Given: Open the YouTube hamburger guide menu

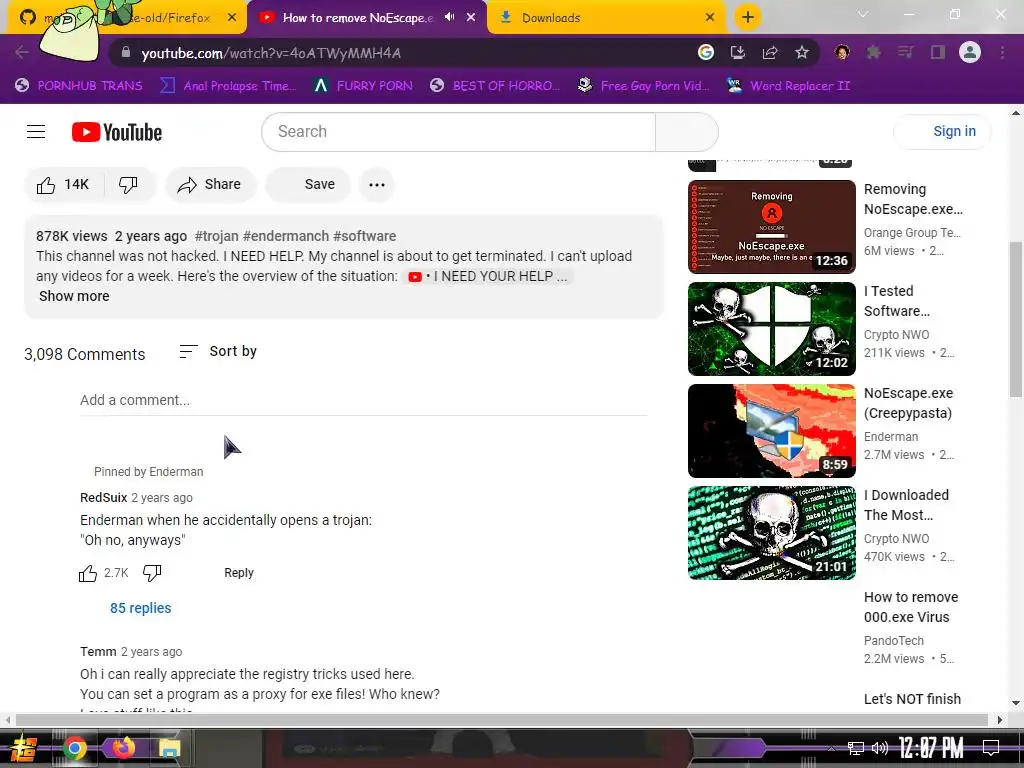Looking at the screenshot, I should 36,132.
